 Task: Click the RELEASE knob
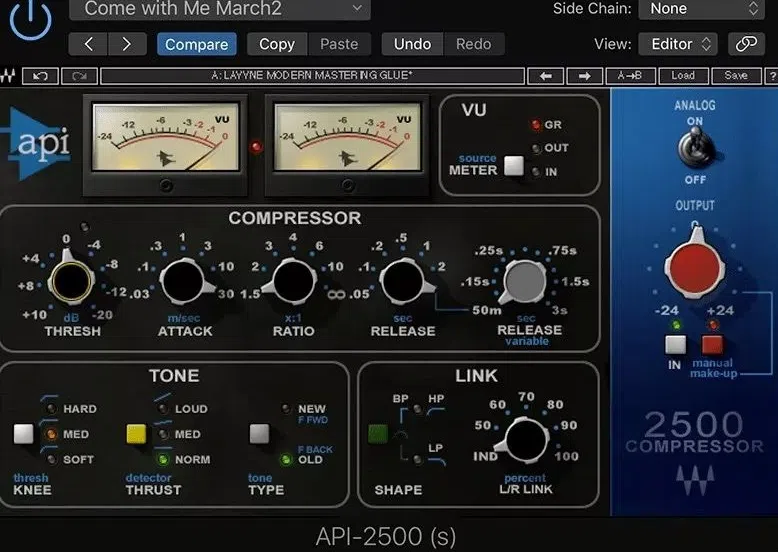pyautogui.click(x=403, y=281)
